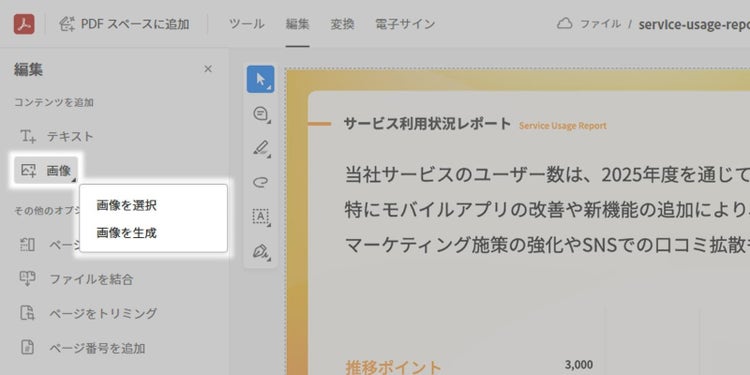Image resolution: width=750 pixels, height=375 pixels.
Task: Open the ファイル breadcrumb link
Action: (x=600, y=24)
